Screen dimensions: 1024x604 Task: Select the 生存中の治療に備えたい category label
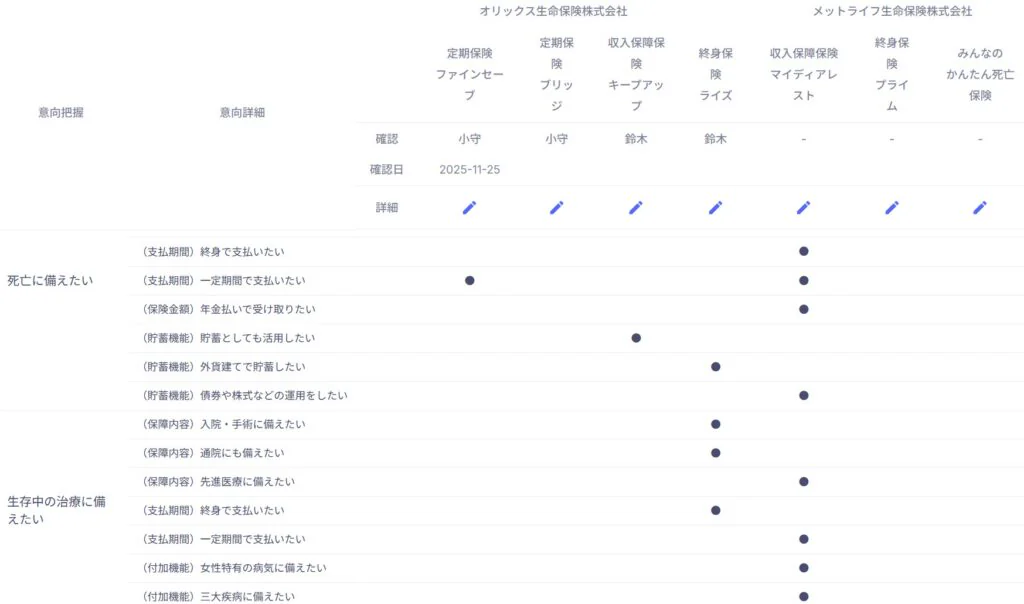click(x=56, y=511)
